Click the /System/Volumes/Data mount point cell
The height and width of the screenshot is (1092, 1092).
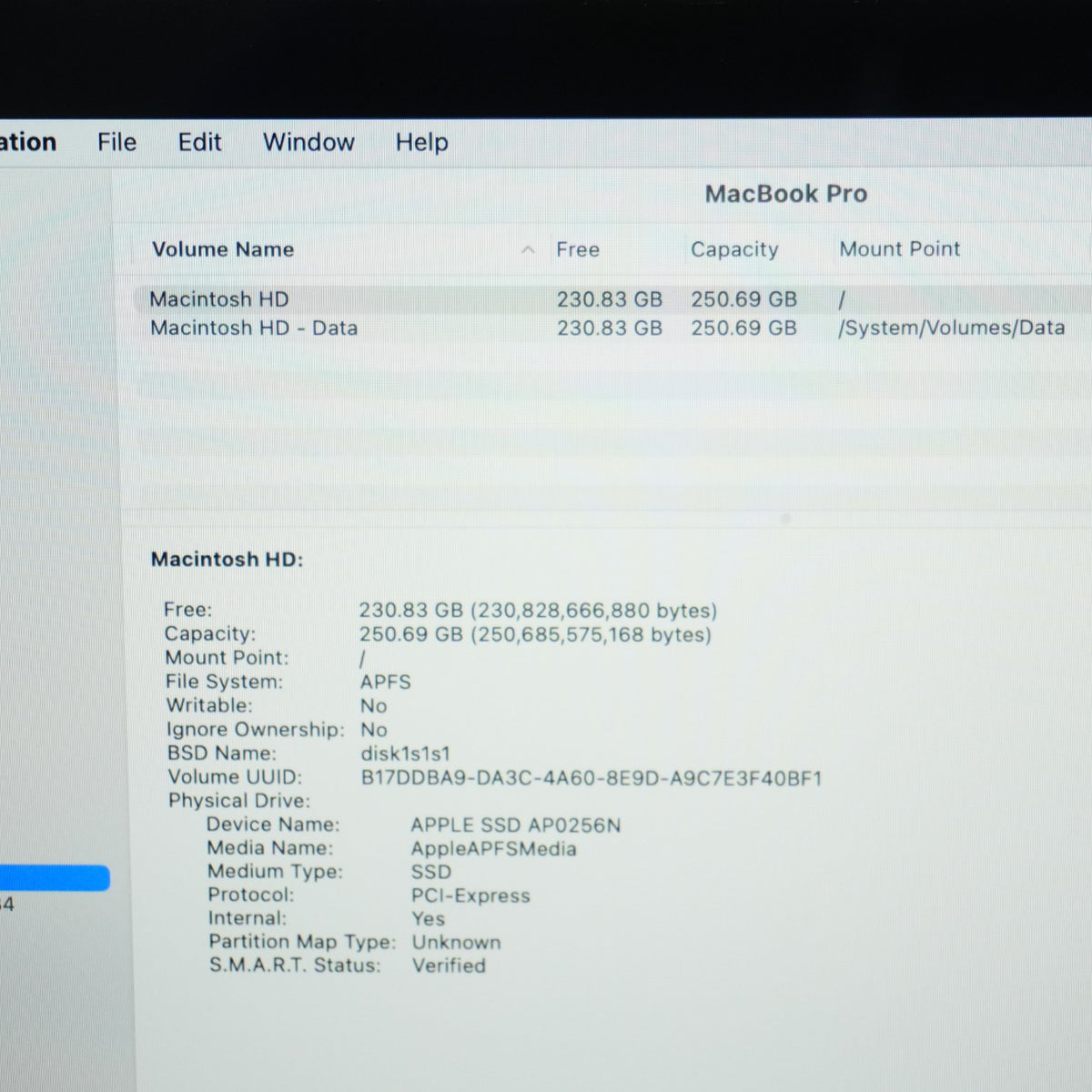[x=951, y=328]
